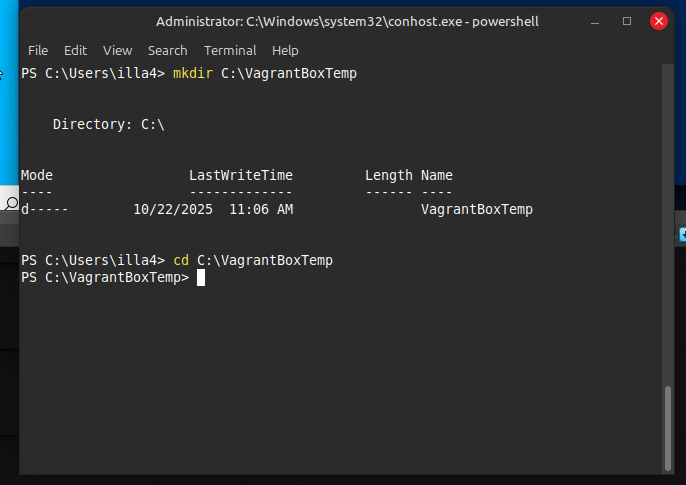Open the Terminal menu
This screenshot has width=686, height=485.
pos(230,50)
